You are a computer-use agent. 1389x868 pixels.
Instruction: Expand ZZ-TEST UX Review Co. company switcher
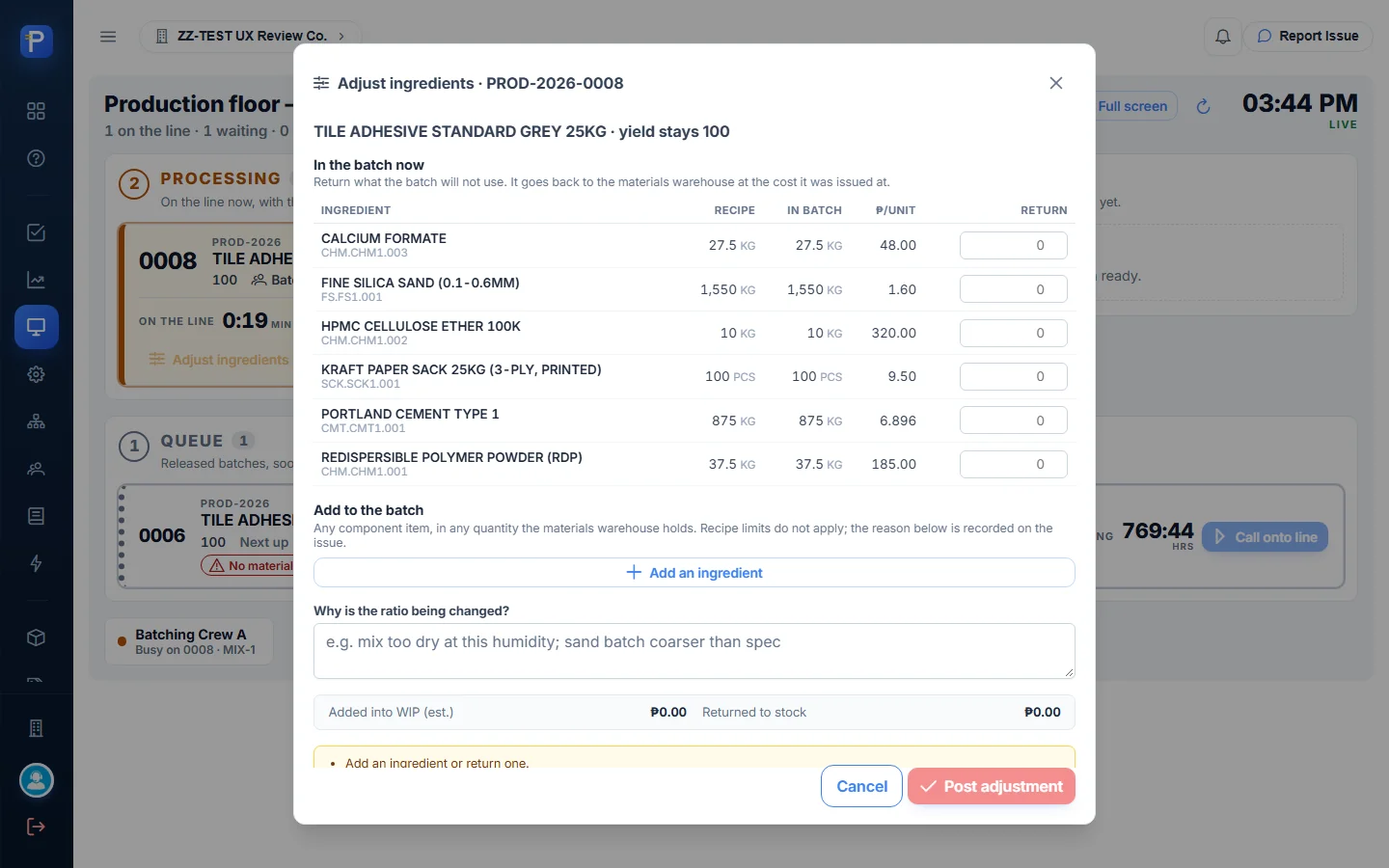251,36
